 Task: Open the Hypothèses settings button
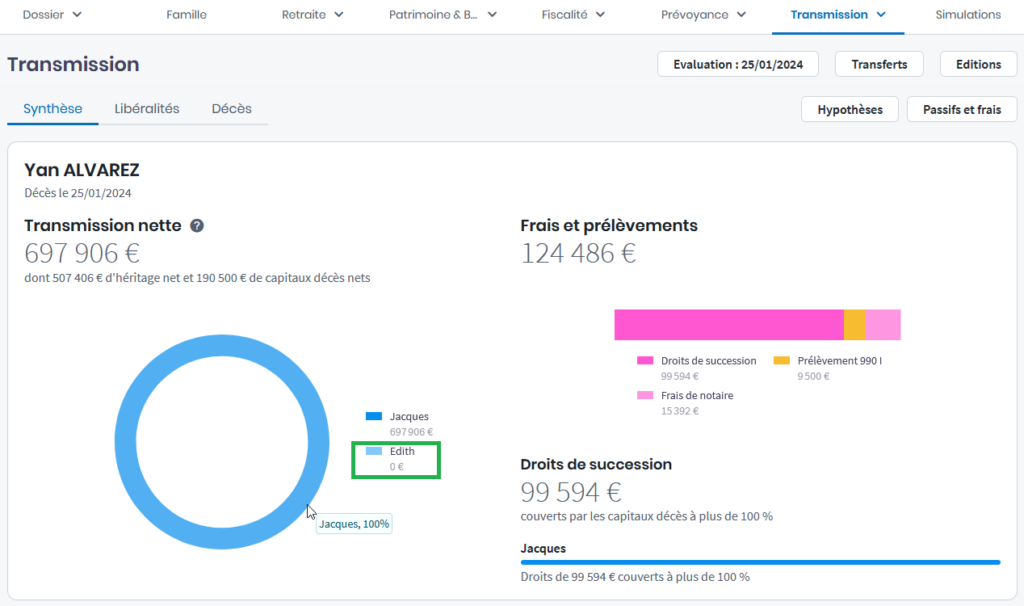tap(850, 110)
